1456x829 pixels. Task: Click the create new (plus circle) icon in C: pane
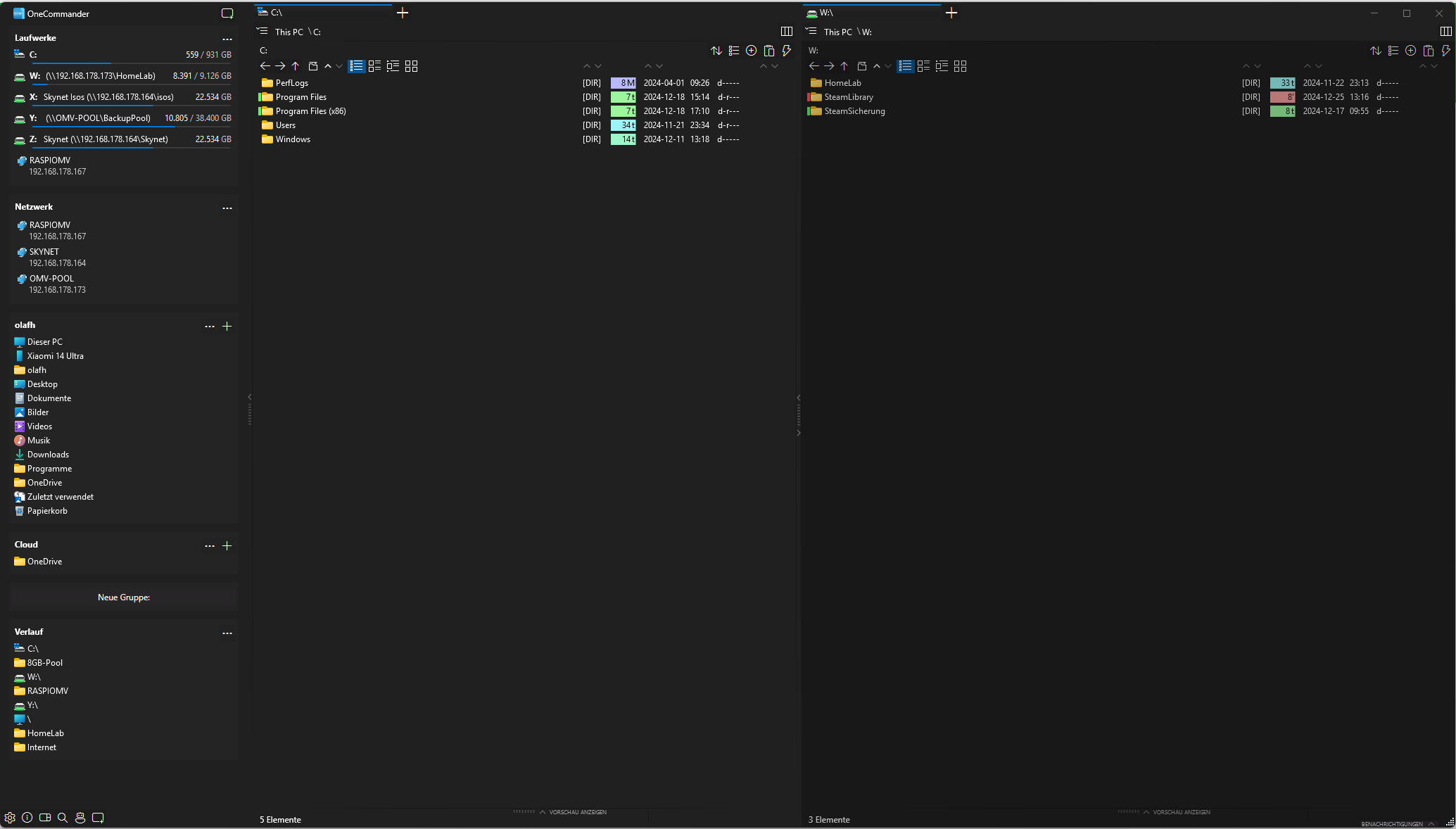pyautogui.click(x=752, y=51)
